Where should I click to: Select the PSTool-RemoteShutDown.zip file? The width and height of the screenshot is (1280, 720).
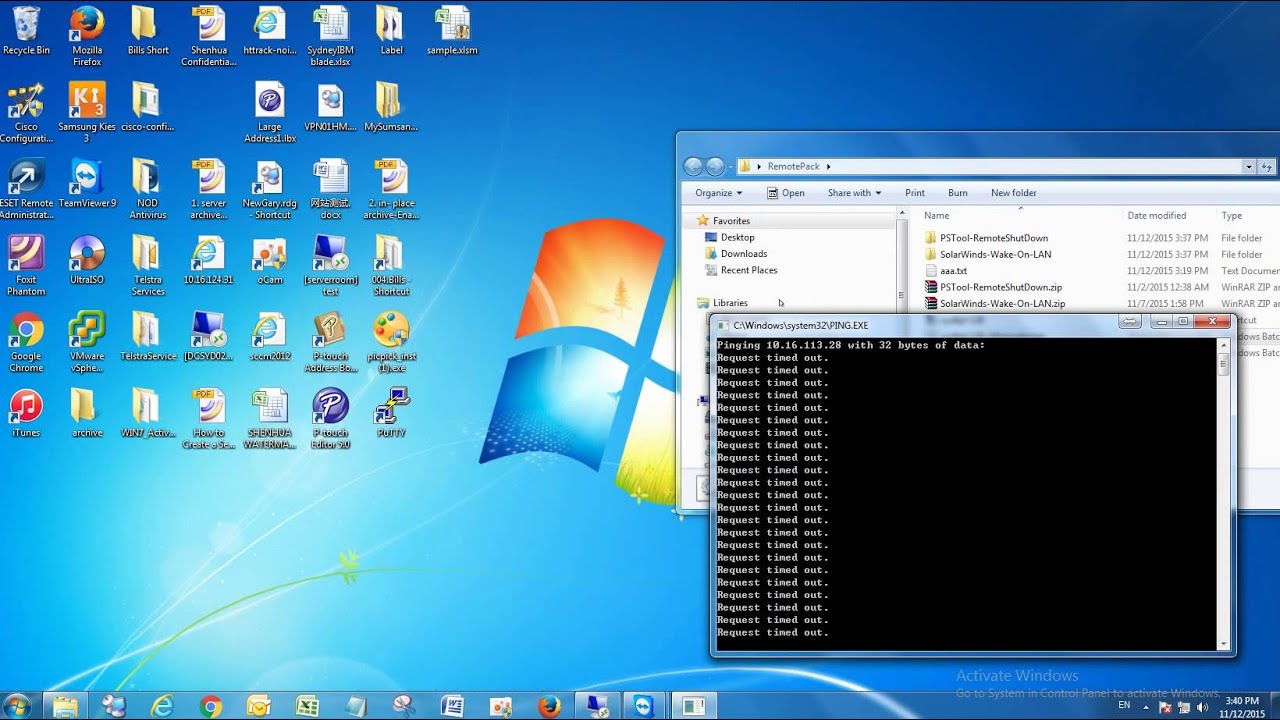[1000, 287]
